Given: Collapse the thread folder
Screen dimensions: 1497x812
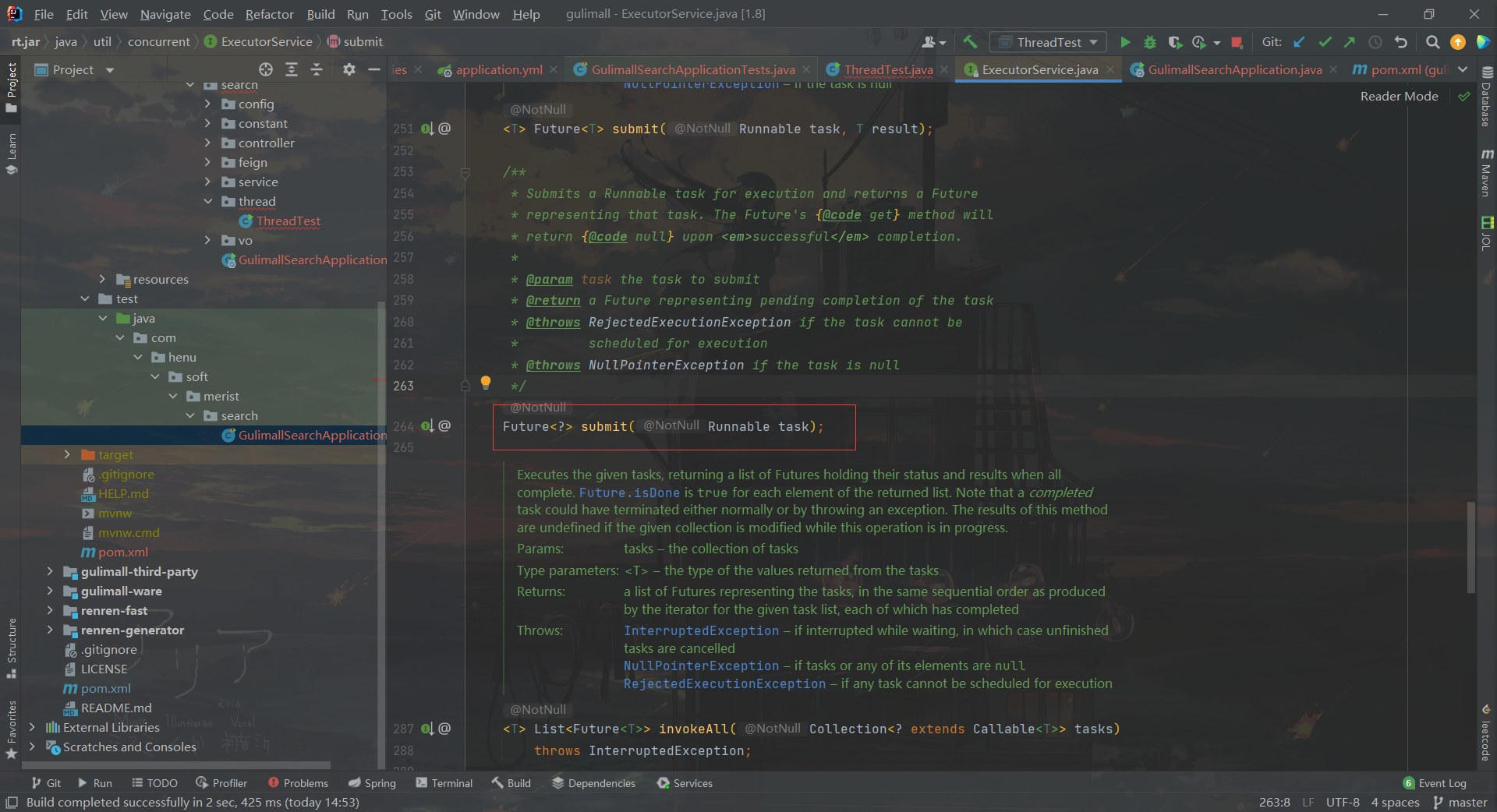Looking at the screenshot, I should click(207, 201).
